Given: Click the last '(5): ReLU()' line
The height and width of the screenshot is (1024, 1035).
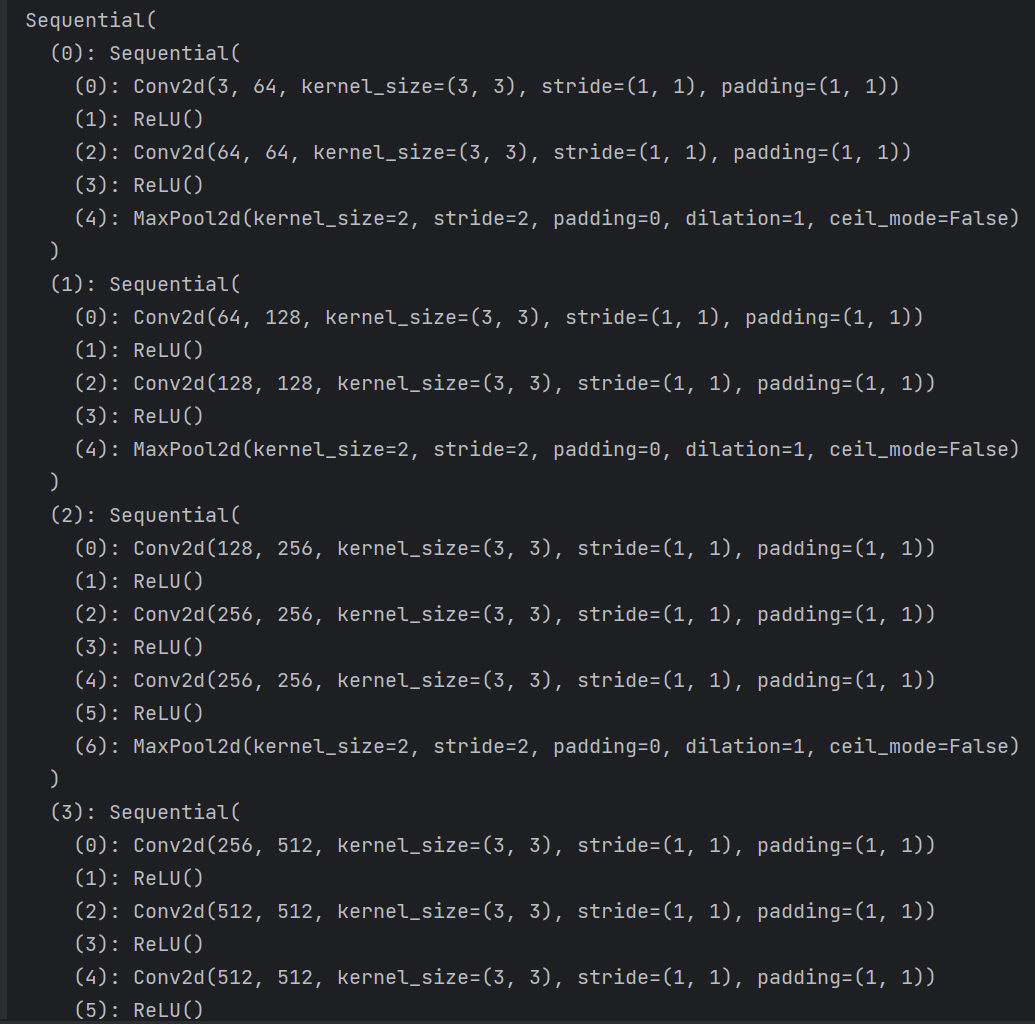Looking at the screenshot, I should [139, 1010].
